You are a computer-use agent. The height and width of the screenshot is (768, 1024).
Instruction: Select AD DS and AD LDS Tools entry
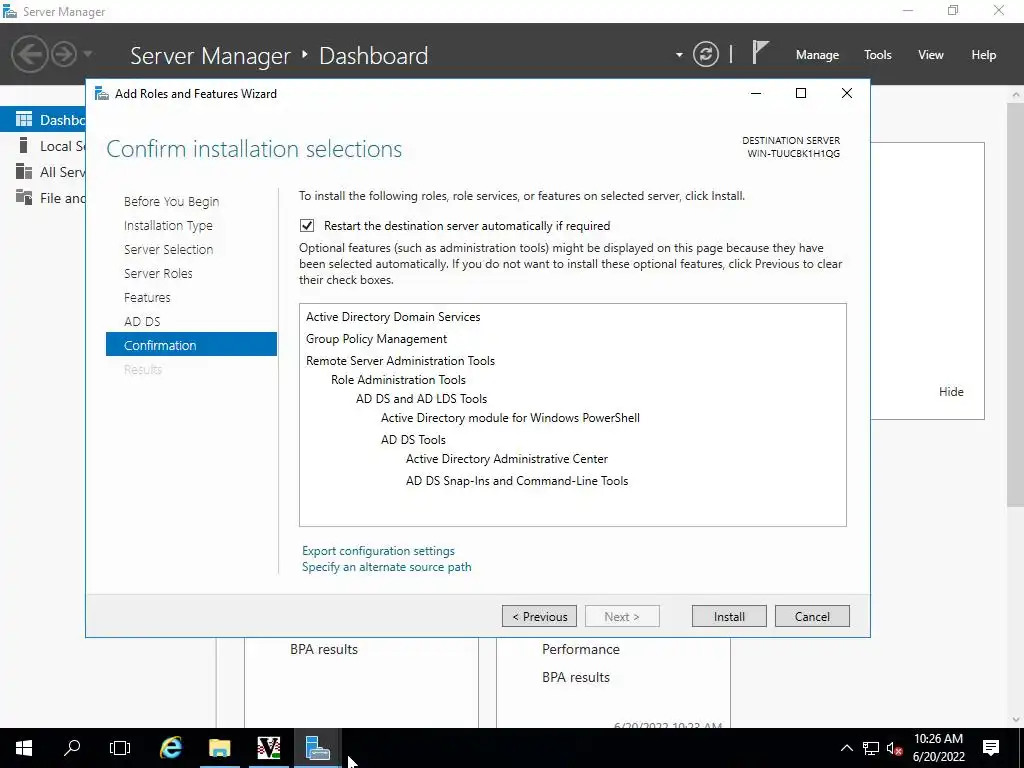[x=421, y=398]
